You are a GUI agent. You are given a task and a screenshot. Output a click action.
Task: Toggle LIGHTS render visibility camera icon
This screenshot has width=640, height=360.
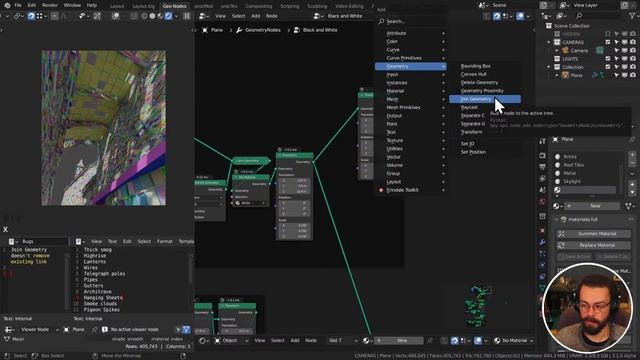pos(633,59)
